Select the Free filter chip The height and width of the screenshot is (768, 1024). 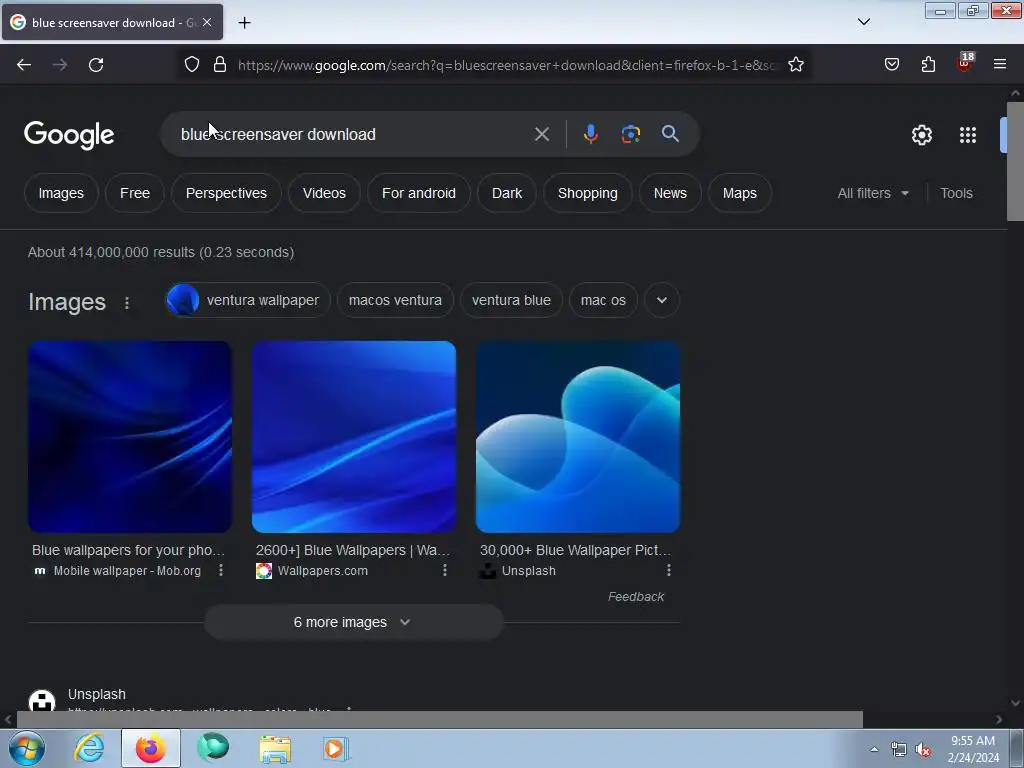[x=135, y=193]
